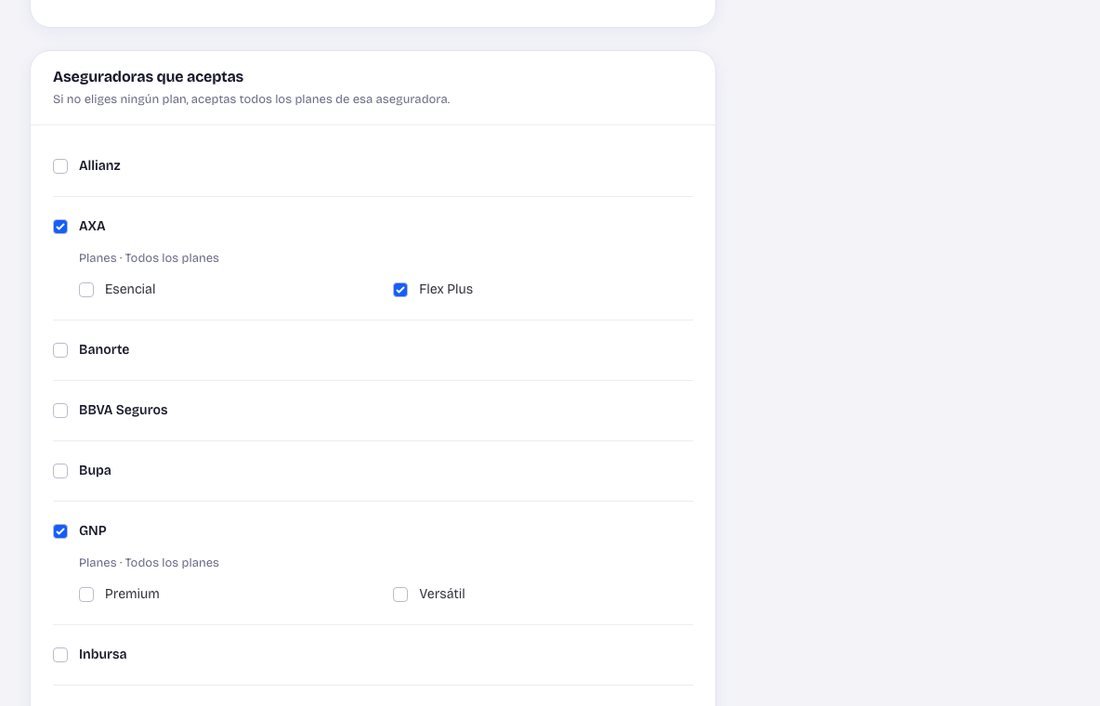Check the Allianz insurer checkbox

(x=60, y=166)
